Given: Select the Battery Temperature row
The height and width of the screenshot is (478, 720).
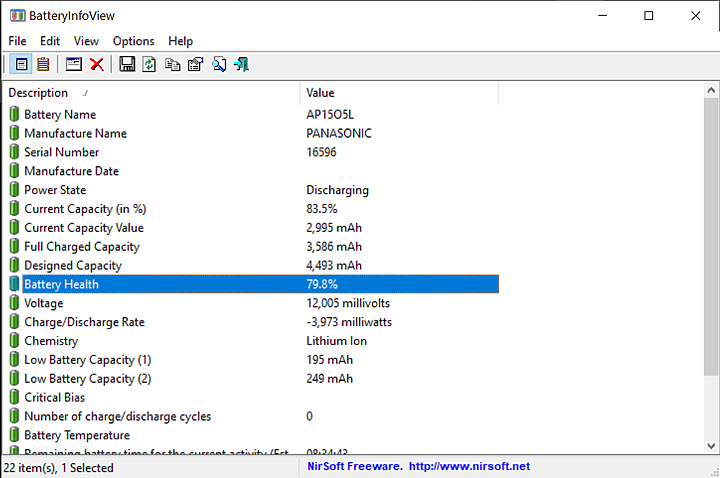Looking at the screenshot, I should [253, 434].
